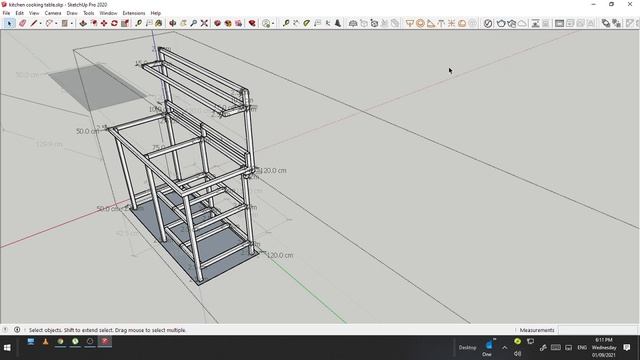Open VLC cone taskbar icon
This screenshot has height=360, width=640.
pyautogui.click(x=45, y=342)
